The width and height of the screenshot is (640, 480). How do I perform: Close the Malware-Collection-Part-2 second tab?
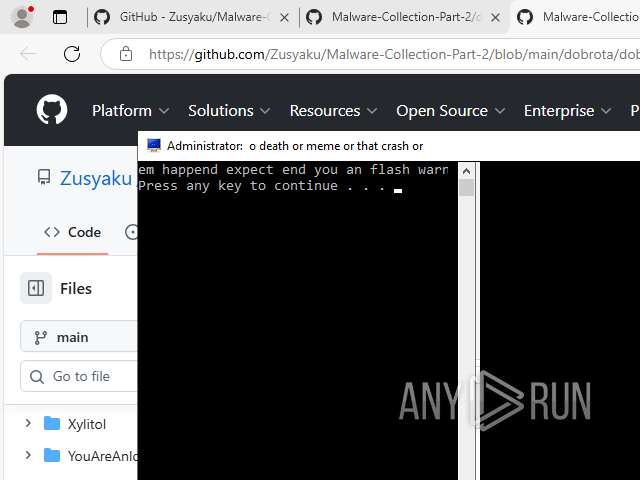pyautogui.click(x=495, y=18)
